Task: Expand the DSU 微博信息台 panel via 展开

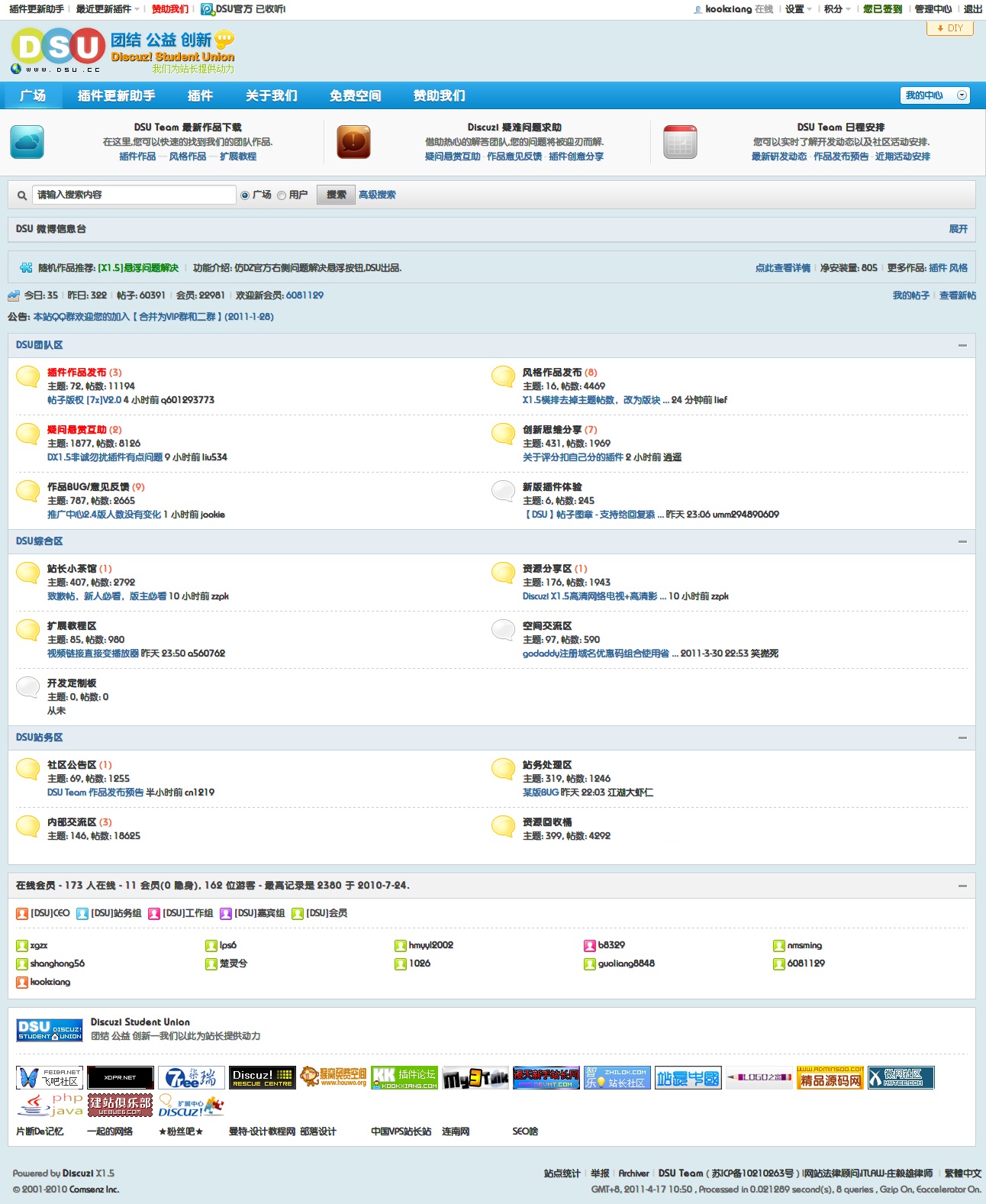Action: point(958,229)
